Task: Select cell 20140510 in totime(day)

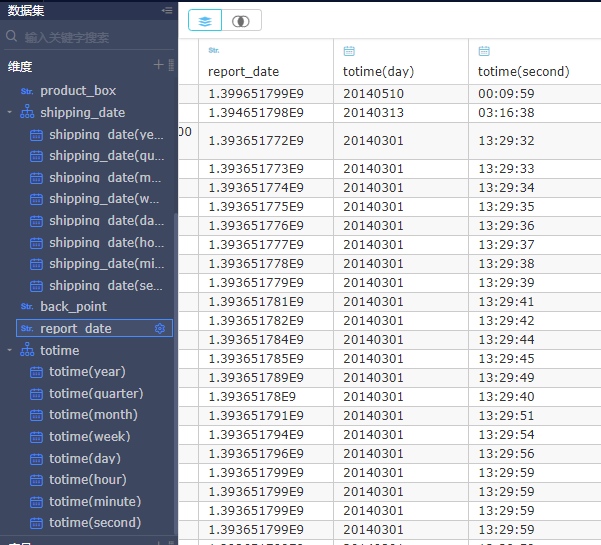Action: (401, 94)
